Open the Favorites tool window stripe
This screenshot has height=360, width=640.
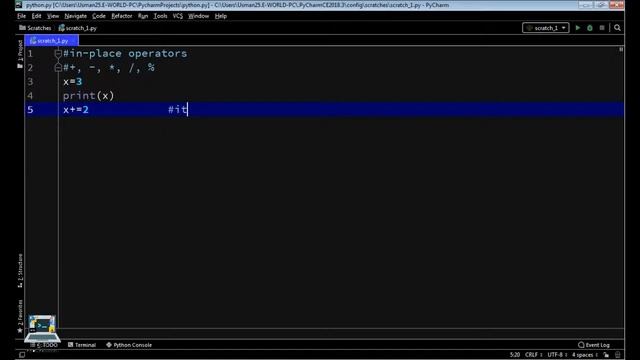point(20,316)
